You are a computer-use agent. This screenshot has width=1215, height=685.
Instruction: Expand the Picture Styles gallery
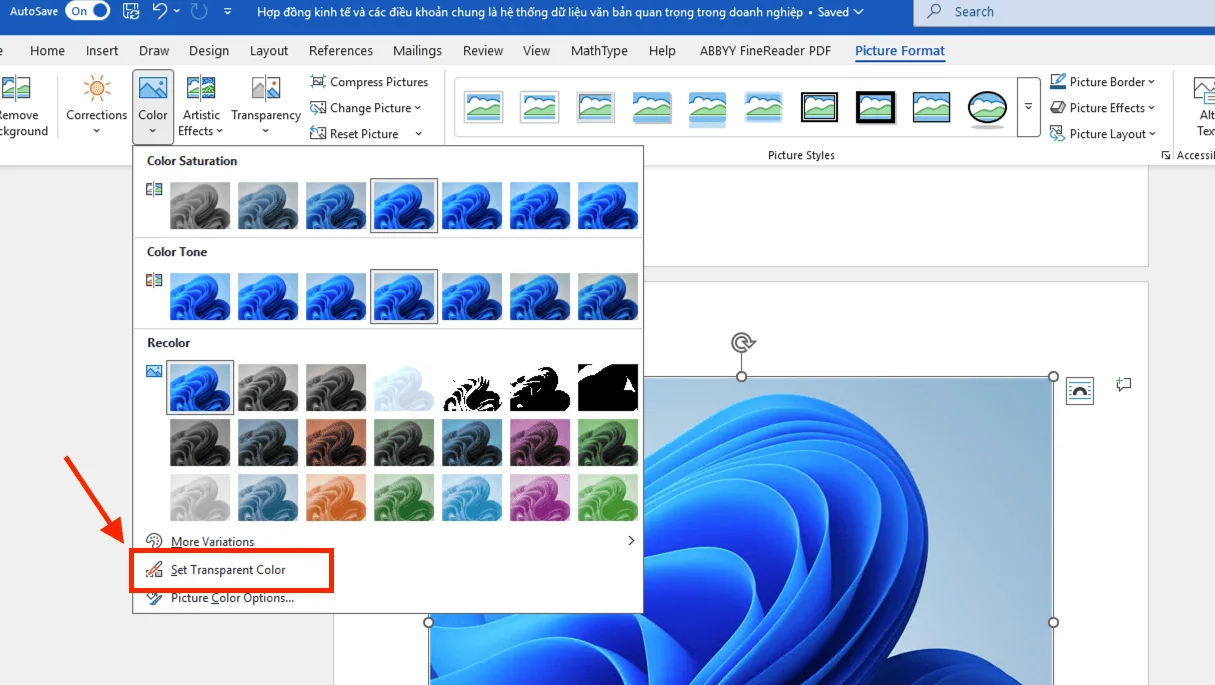[1028, 107]
